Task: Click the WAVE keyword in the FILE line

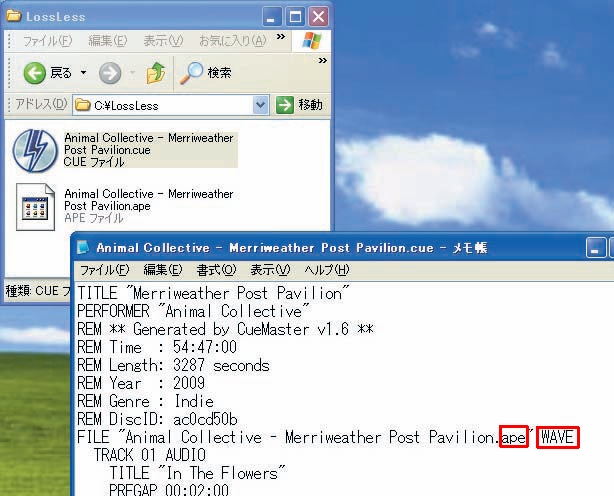Action: (x=557, y=437)
